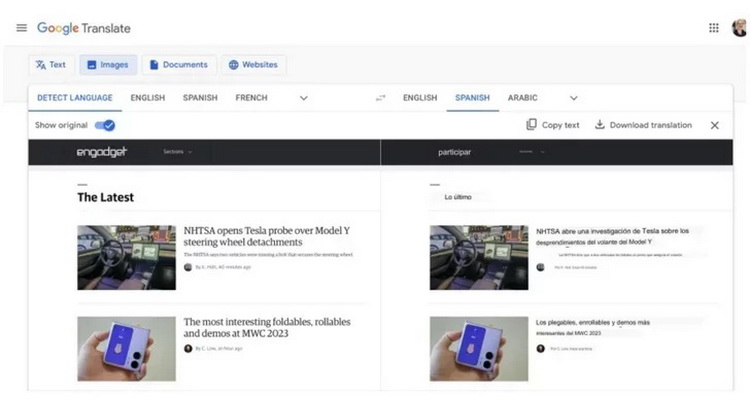Image resolution: width=750 pixels, height=410 pixels.
Task: Open the Websites translation tab
Action: click(253, 65)
